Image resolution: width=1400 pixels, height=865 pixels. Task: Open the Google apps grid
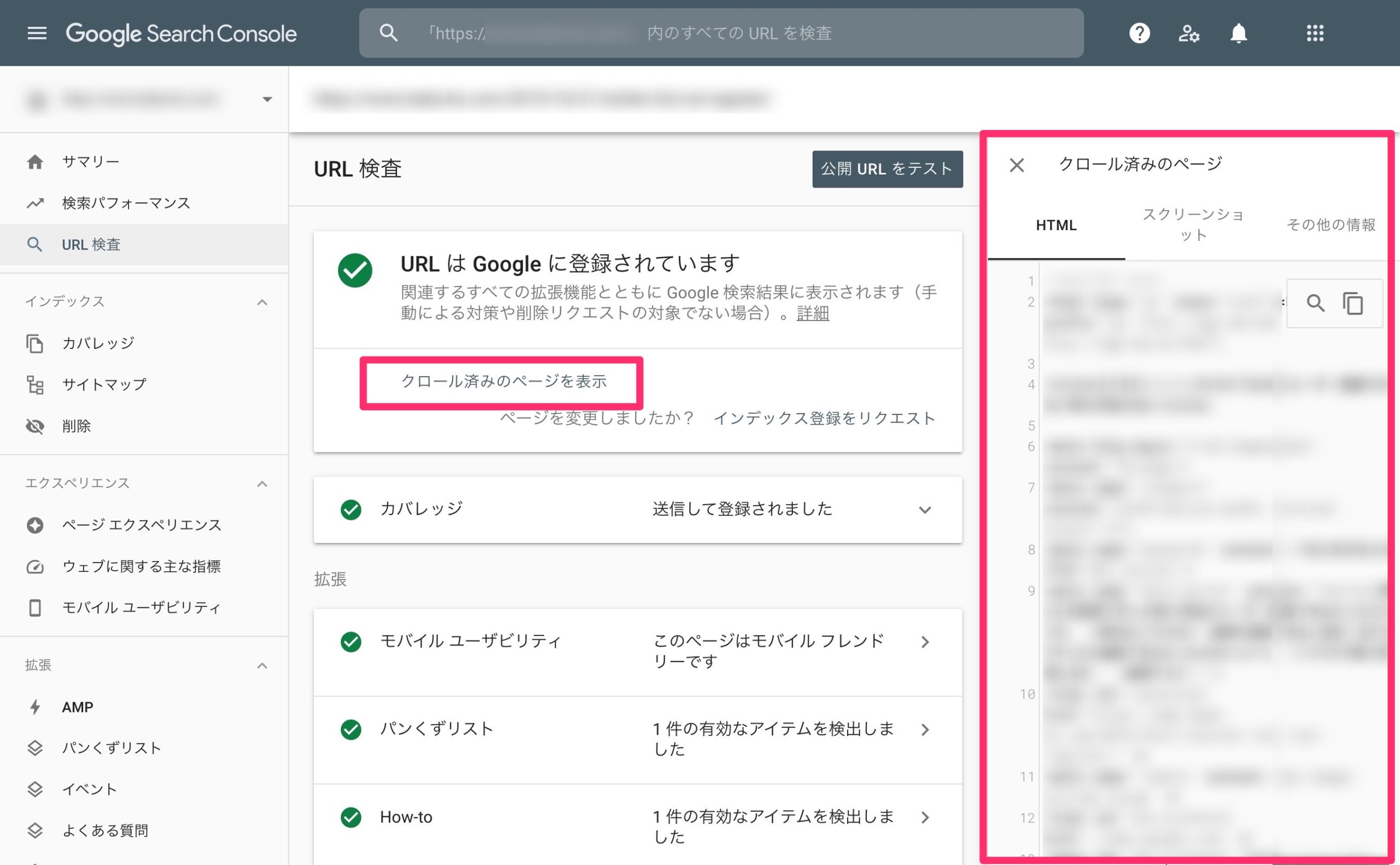pos(1315,33)
